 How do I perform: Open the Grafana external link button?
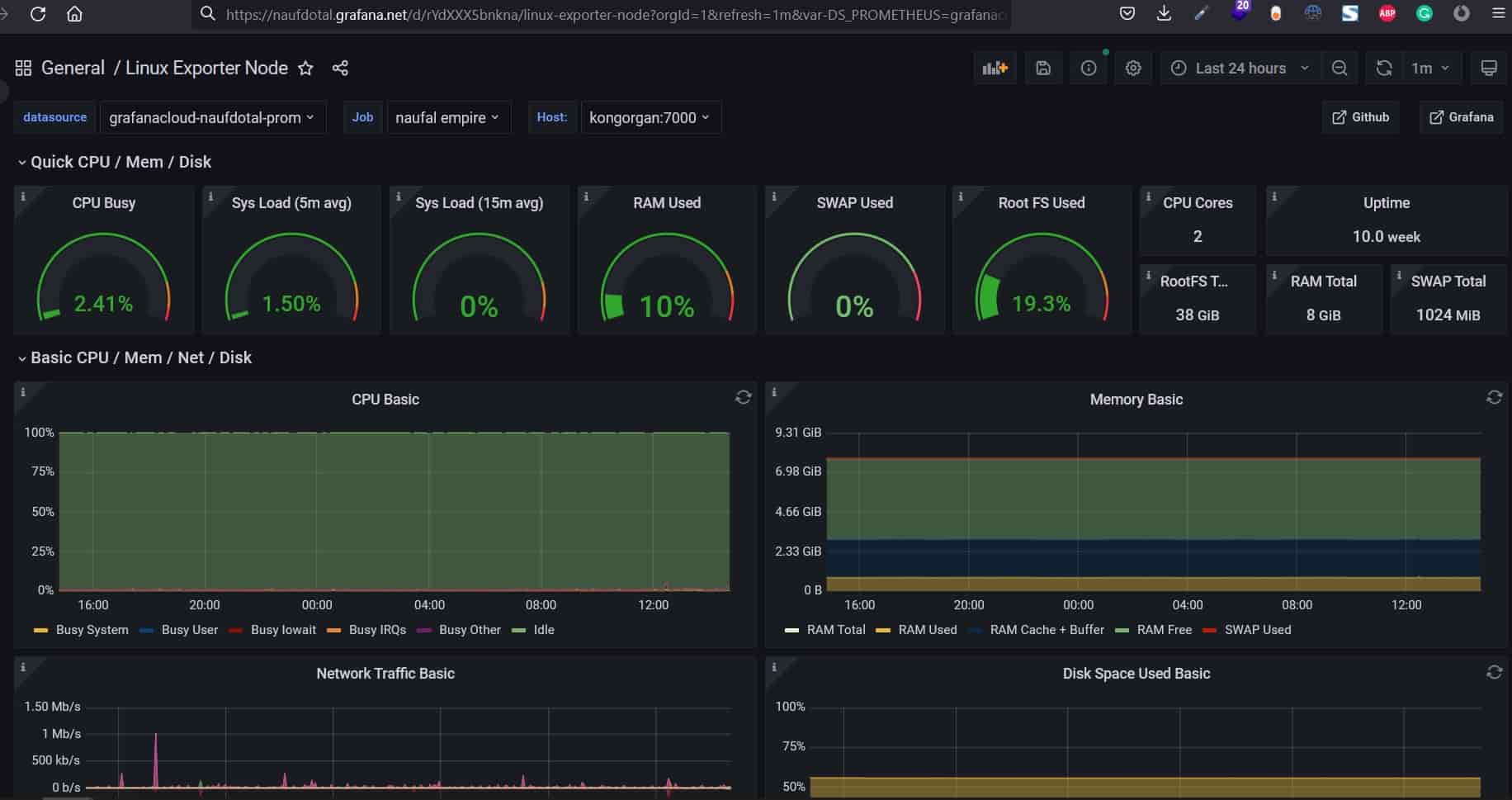[x=1461, y=117]
